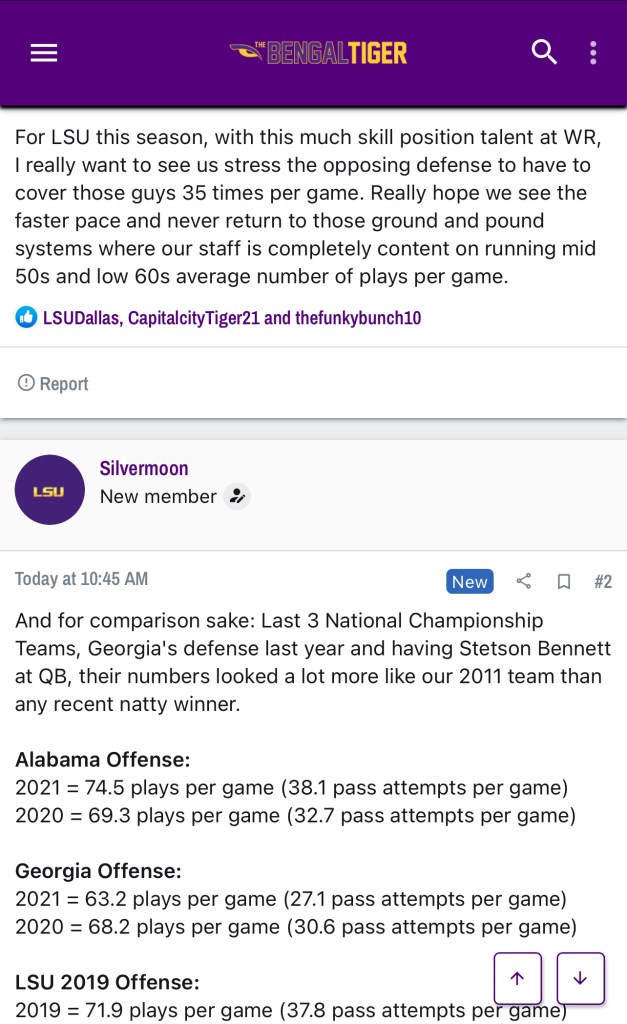The width and height of the screenshot is (627, 1024).
Task: Click the blue thumbs-up like icon
Action: click(x=26, y=318)
